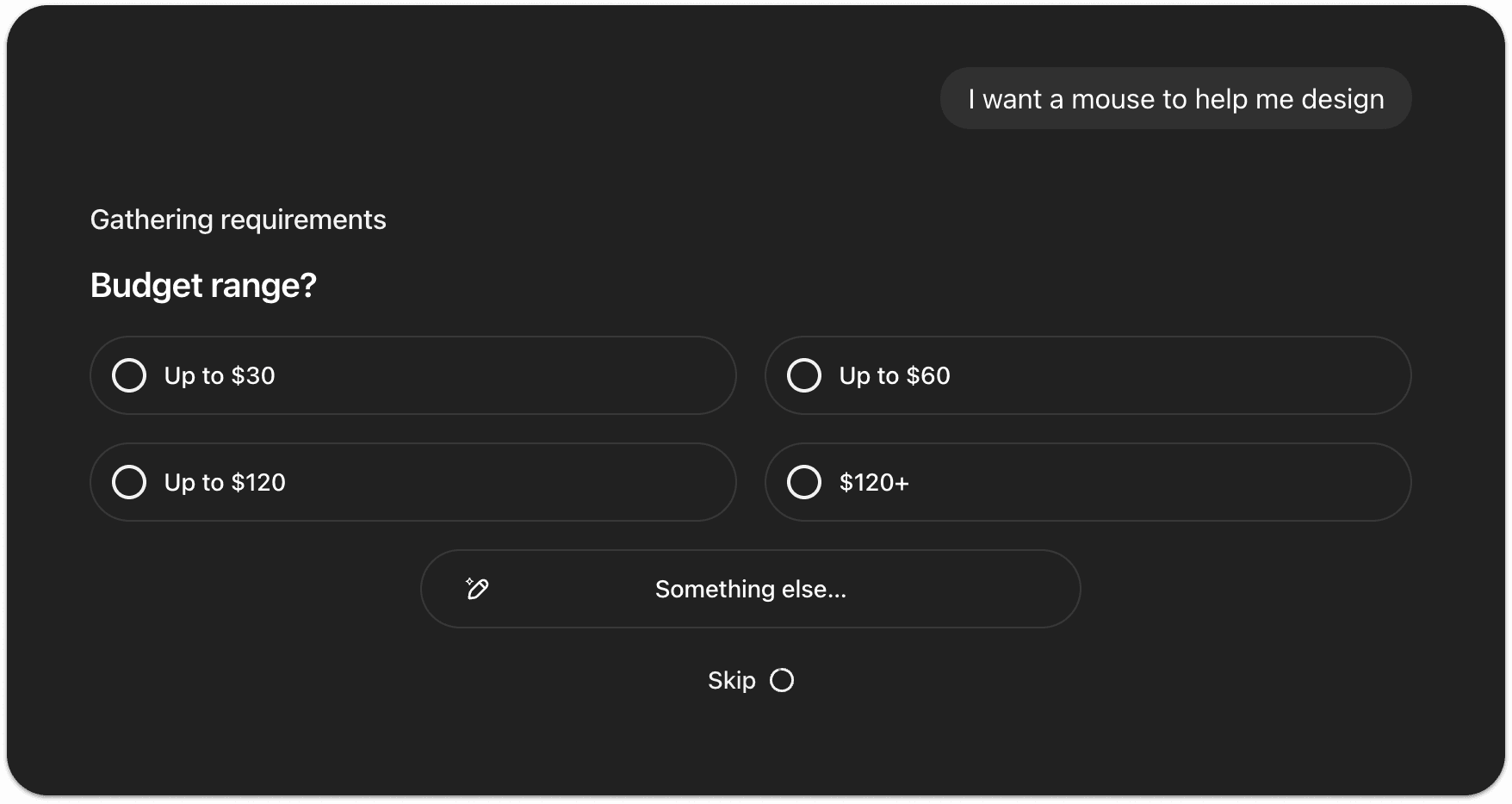Open the "Something else..." custom answer option
This screenshot has height=804, width=1512.
pos(750,589)
